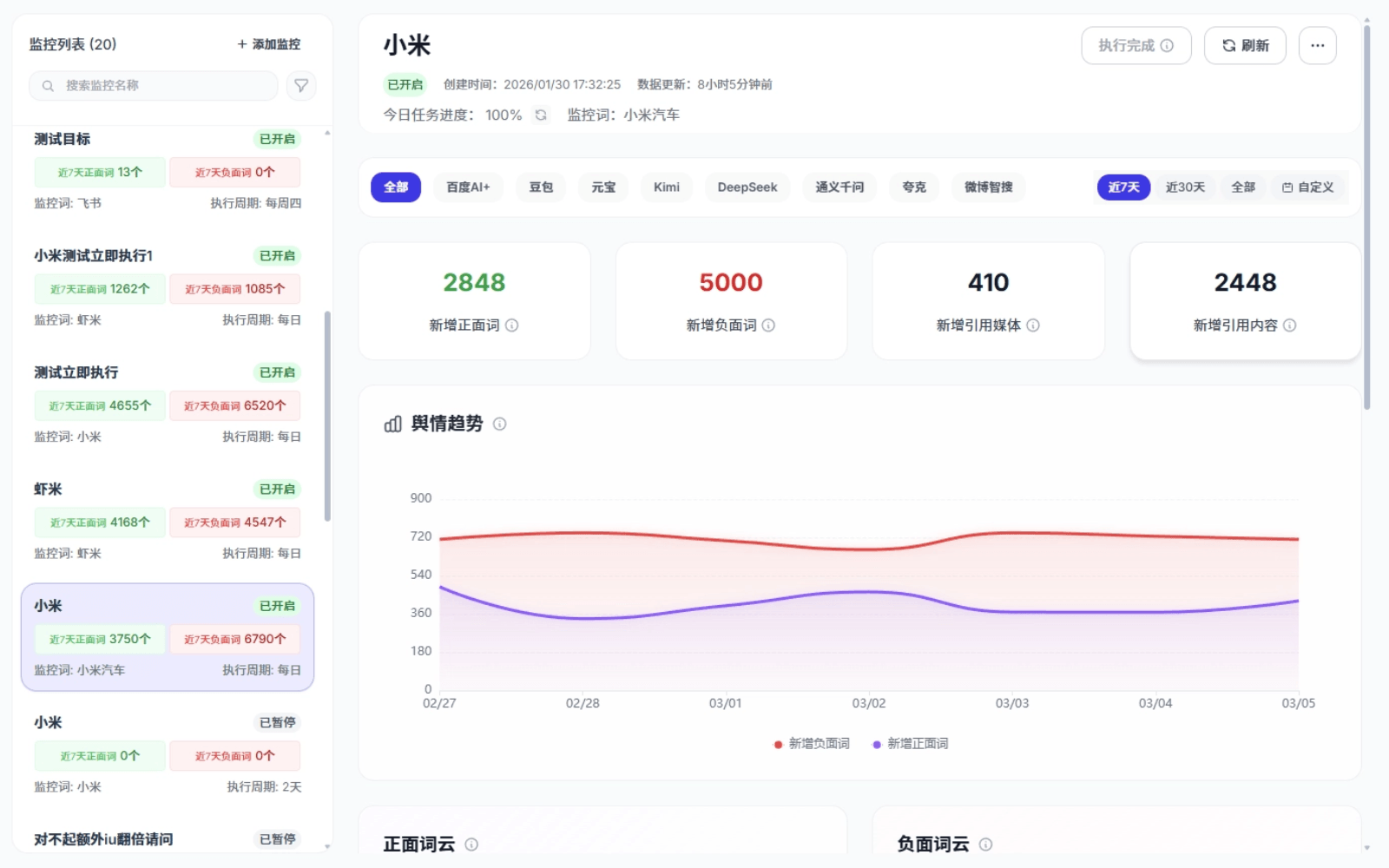The height and width of the screenshot is (868, 1389).
Task: Open the more options ellipsis menu
Action: pyautogui.click(x=1317, y=46)
